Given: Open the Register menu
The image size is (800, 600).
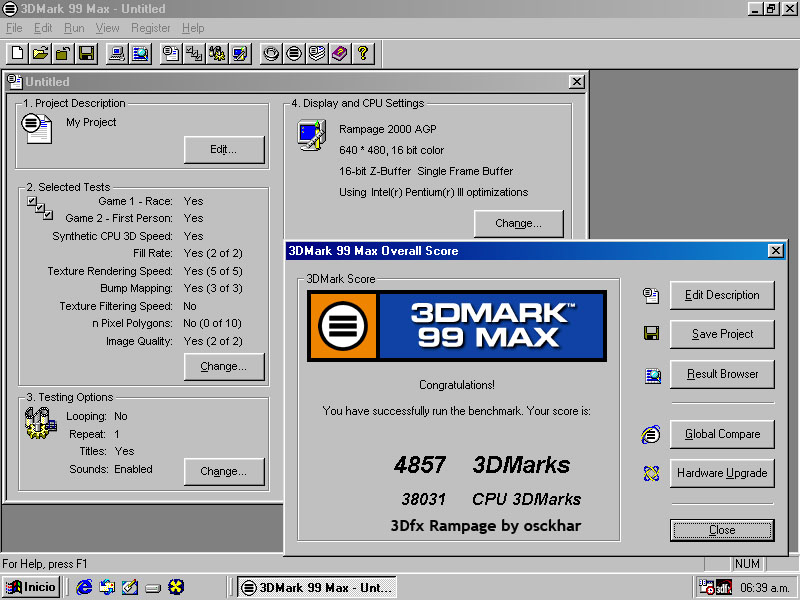Looking at the screenshot, I should tap(151, 28).
